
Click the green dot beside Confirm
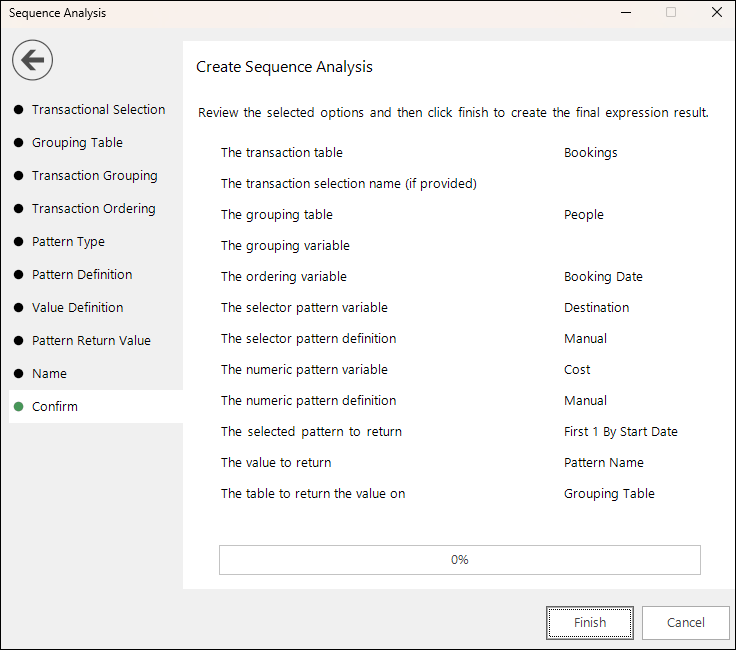point(19,406)
